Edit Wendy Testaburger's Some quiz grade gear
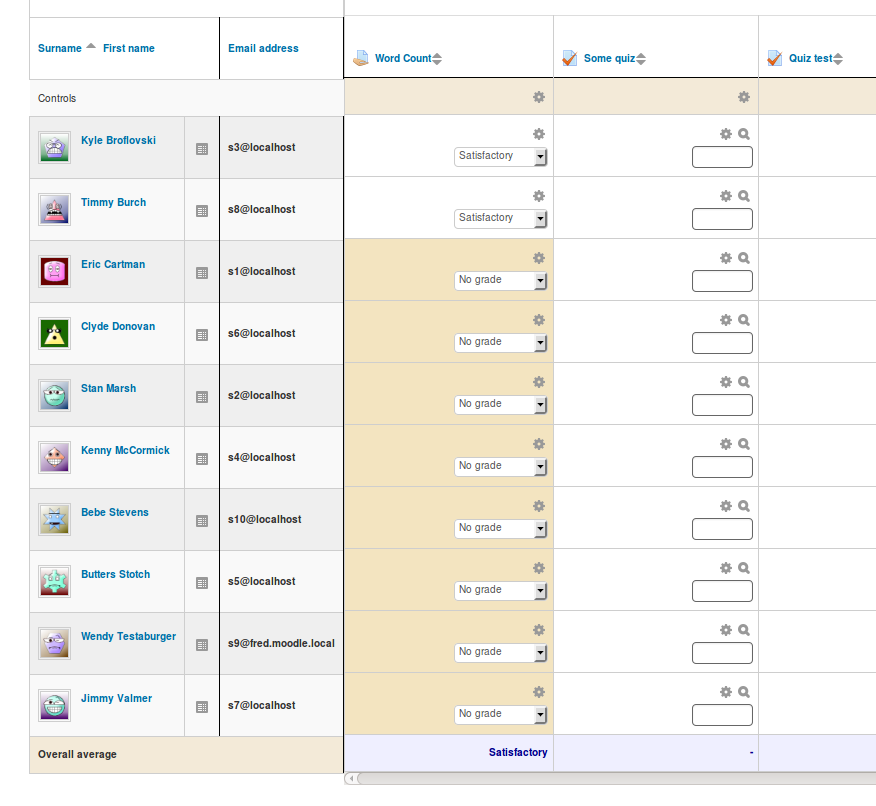 tap(726, 630)
